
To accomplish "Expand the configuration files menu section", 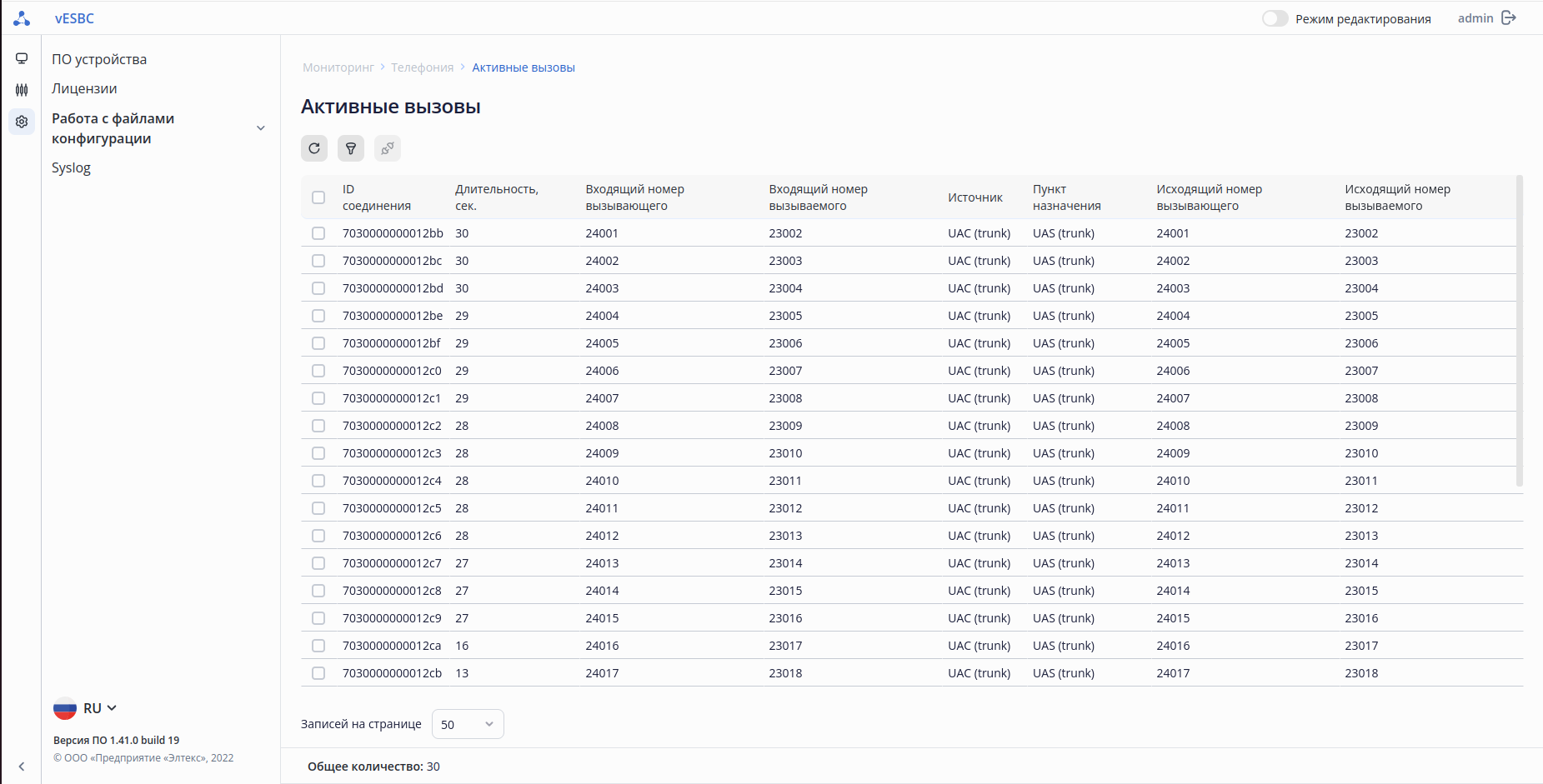I will point(261,128).
